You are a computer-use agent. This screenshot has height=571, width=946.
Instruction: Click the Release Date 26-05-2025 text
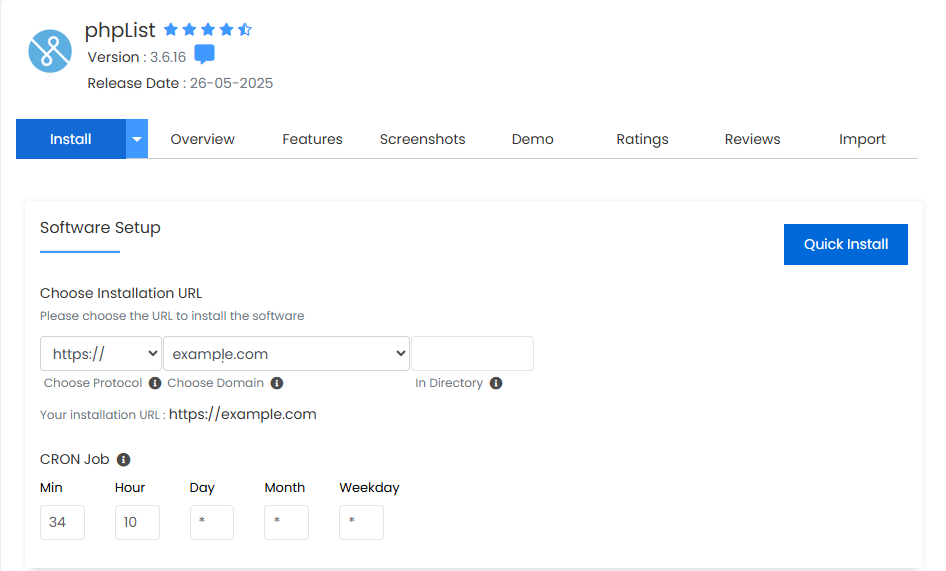[x=180, y=83]
